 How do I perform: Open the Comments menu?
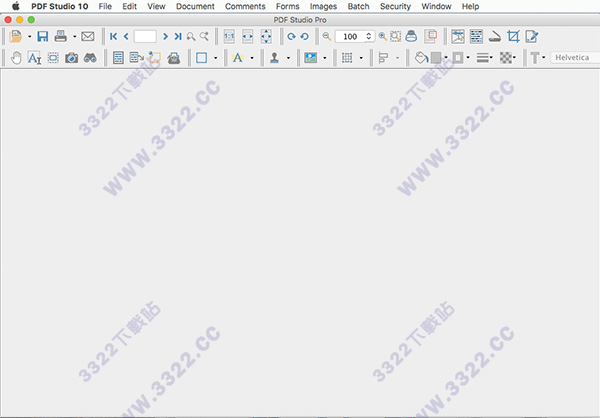[x=245, y=6]
